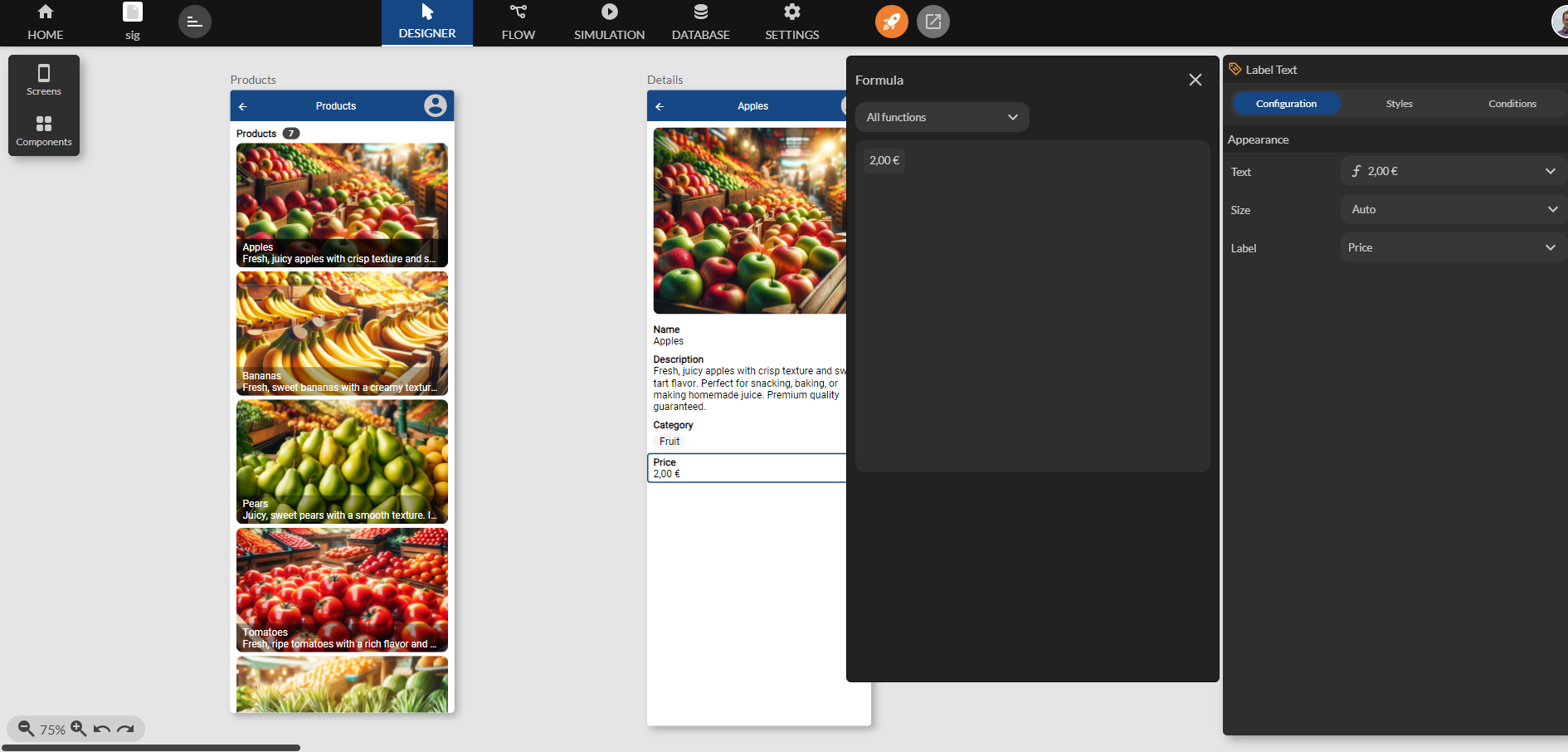Image resolution: width=1568 pixels, height=752 pixels.
Task: Click the zoom out magnifier icon
Action: point(27,729)
